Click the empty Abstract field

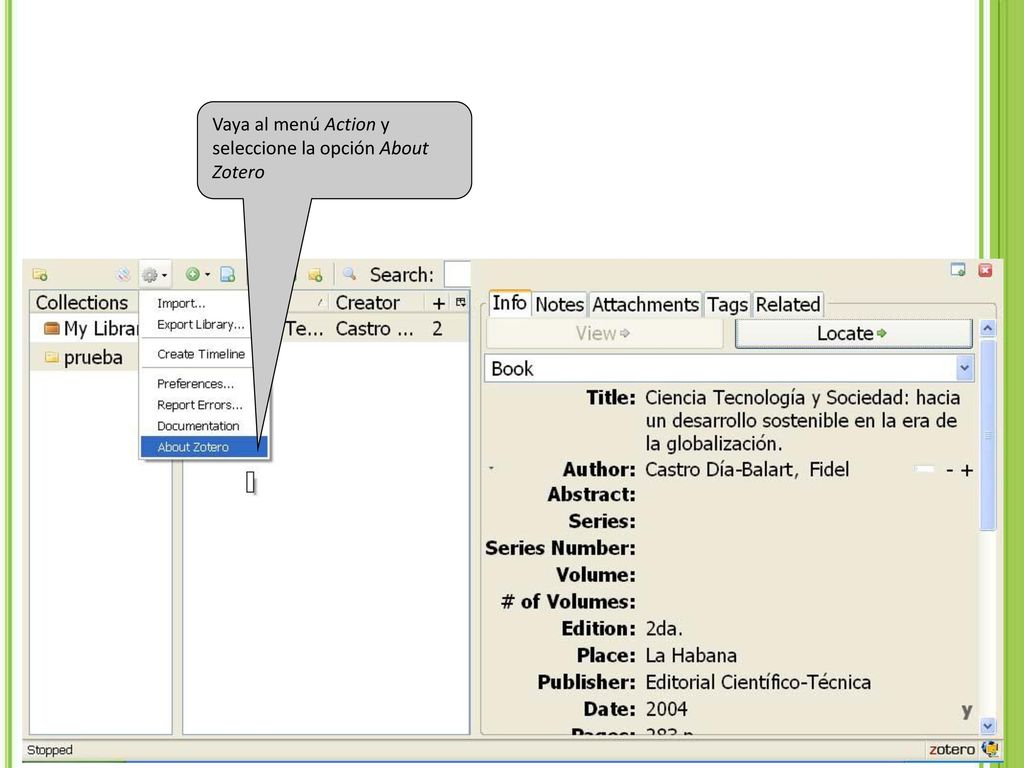[808, 495]
